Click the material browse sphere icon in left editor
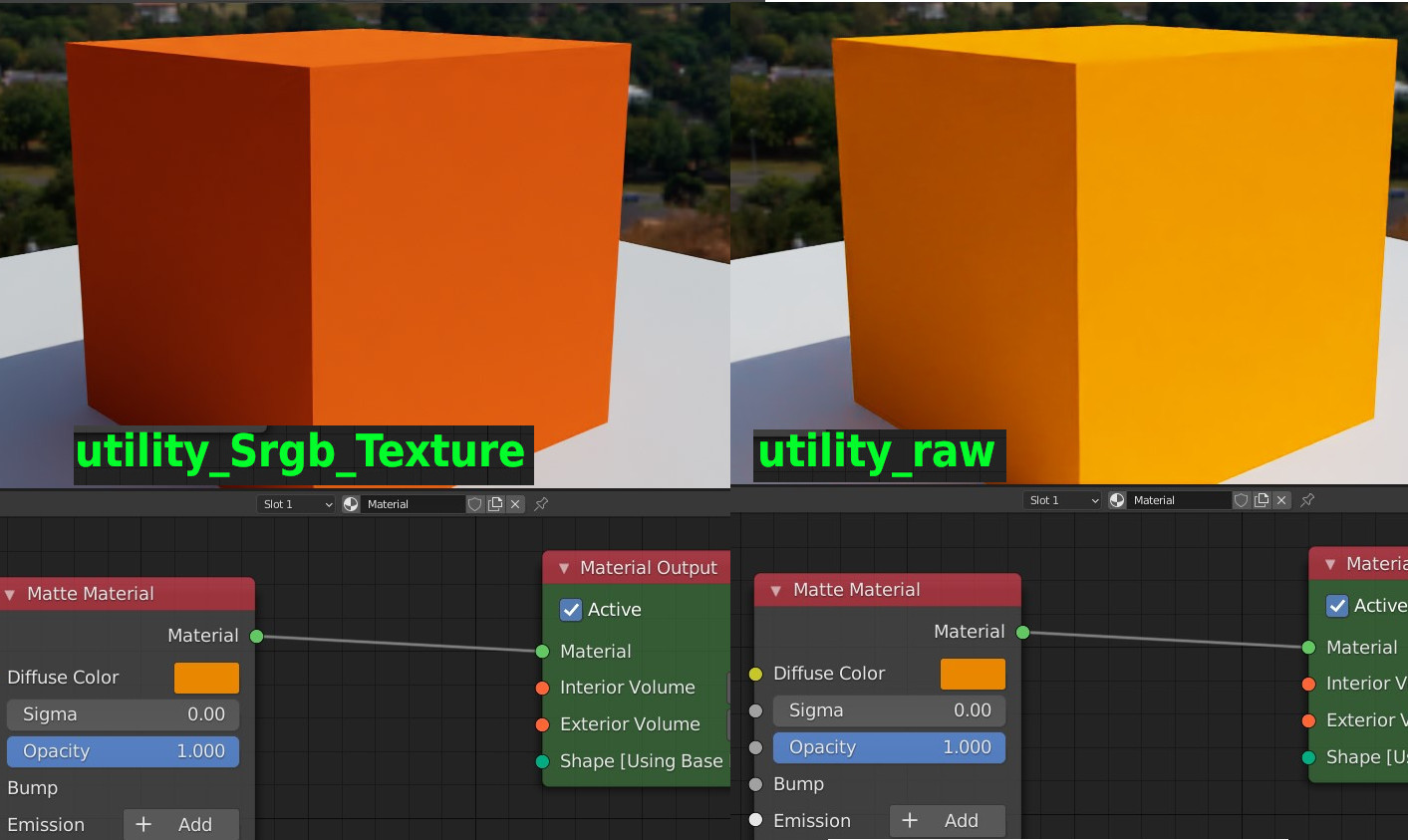Screen dimensions: 1408x840 coord(351,504)
